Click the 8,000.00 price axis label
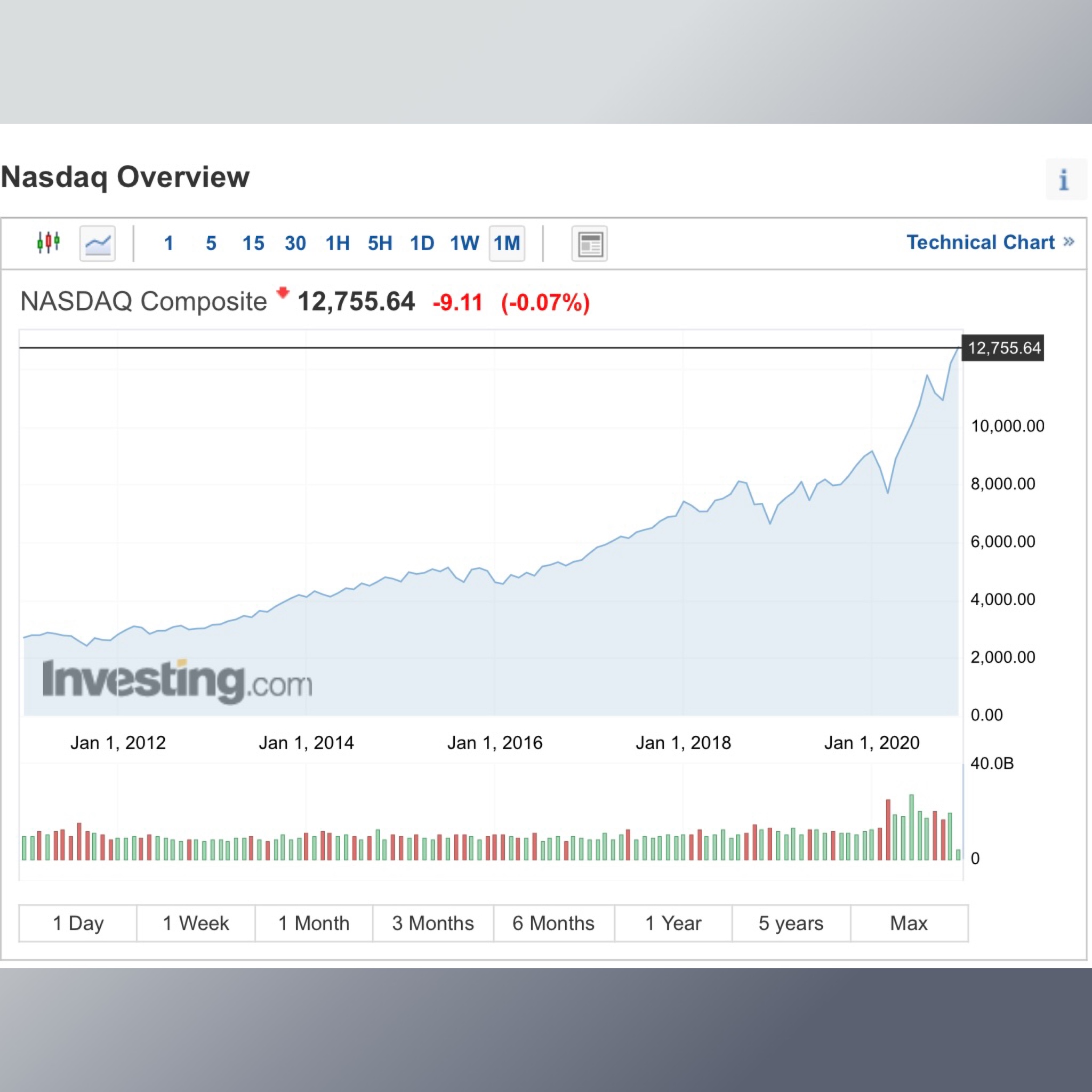 tap(1003, 484)
